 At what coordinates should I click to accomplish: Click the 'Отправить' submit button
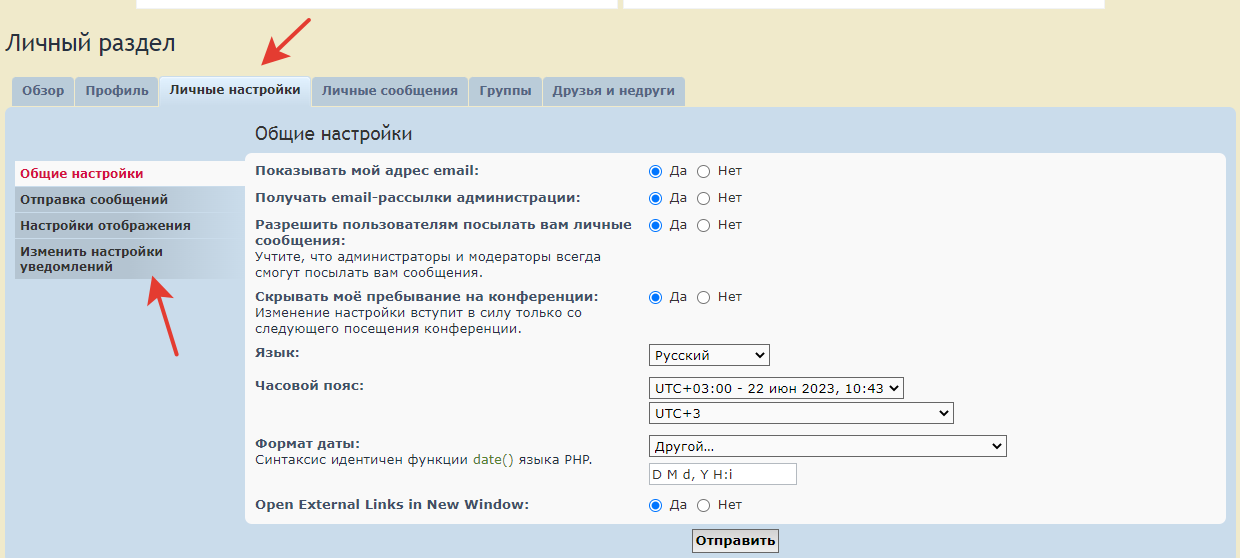pos(735,541)
